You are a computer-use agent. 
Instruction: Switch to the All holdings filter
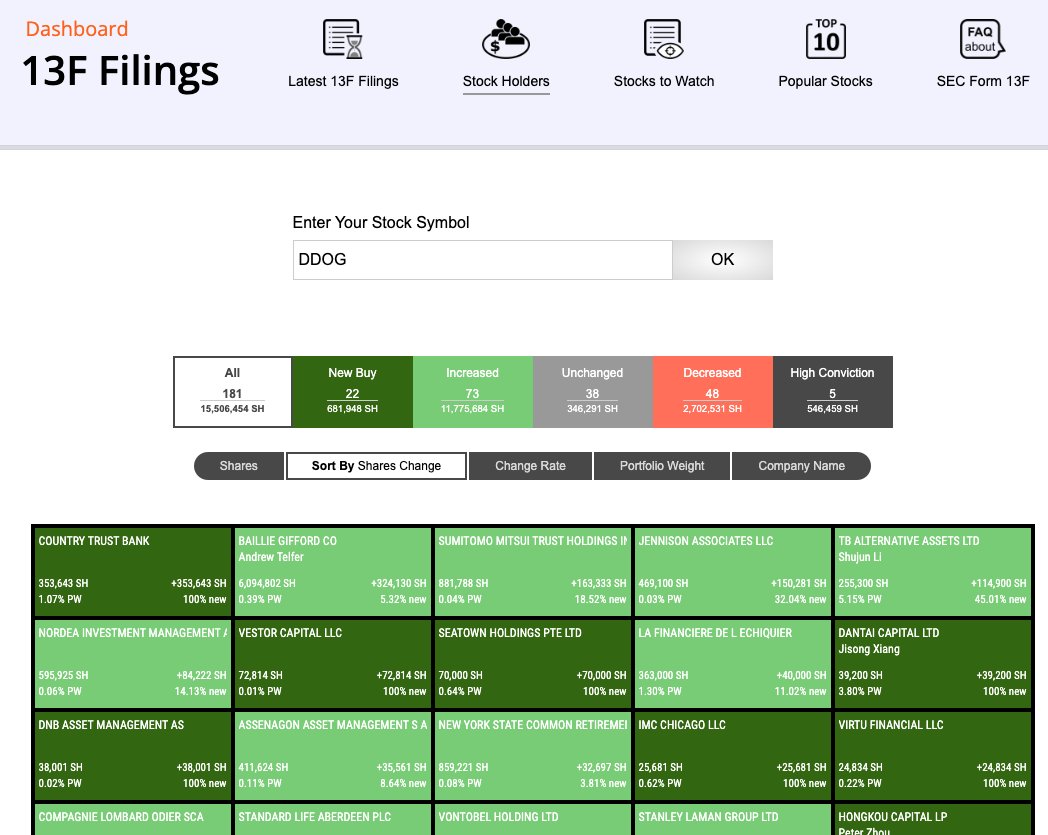232,391
